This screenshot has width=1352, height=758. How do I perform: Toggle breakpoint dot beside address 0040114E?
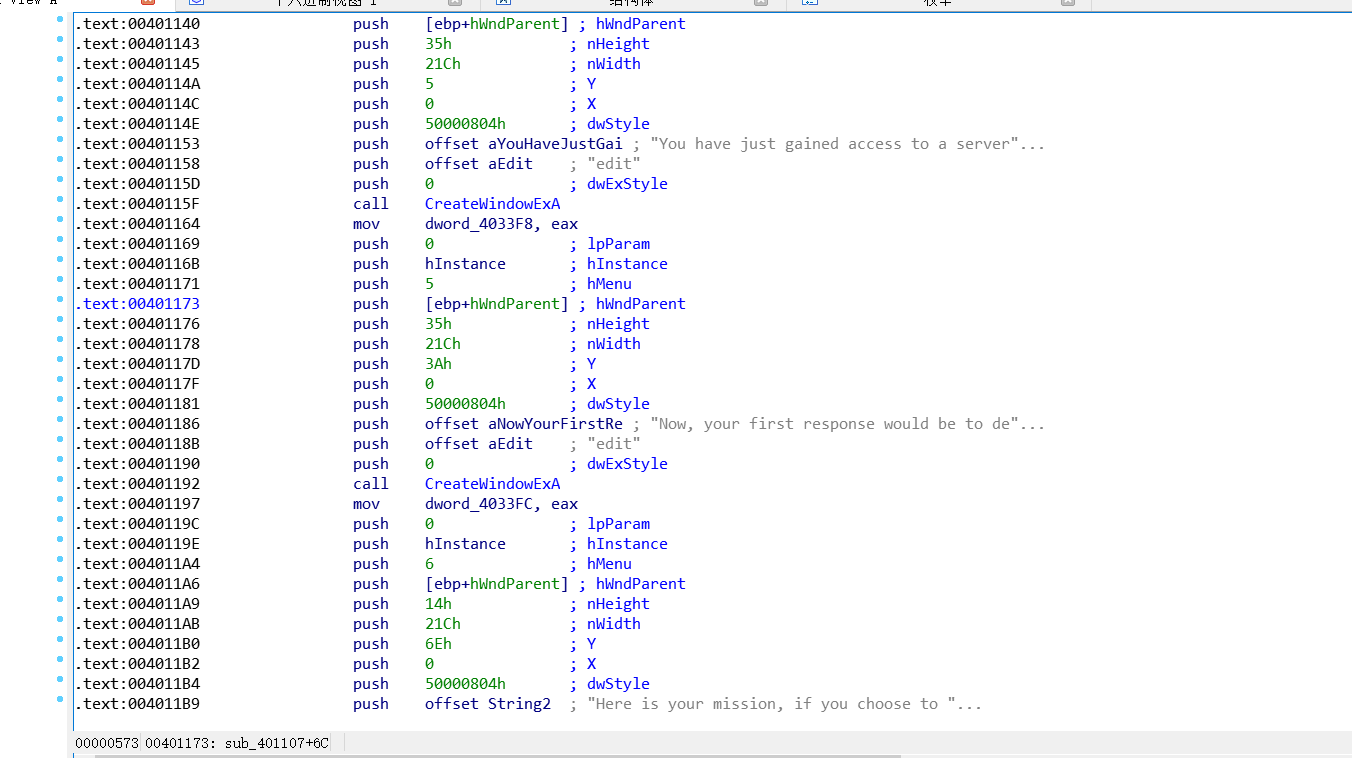click(60, 119)
